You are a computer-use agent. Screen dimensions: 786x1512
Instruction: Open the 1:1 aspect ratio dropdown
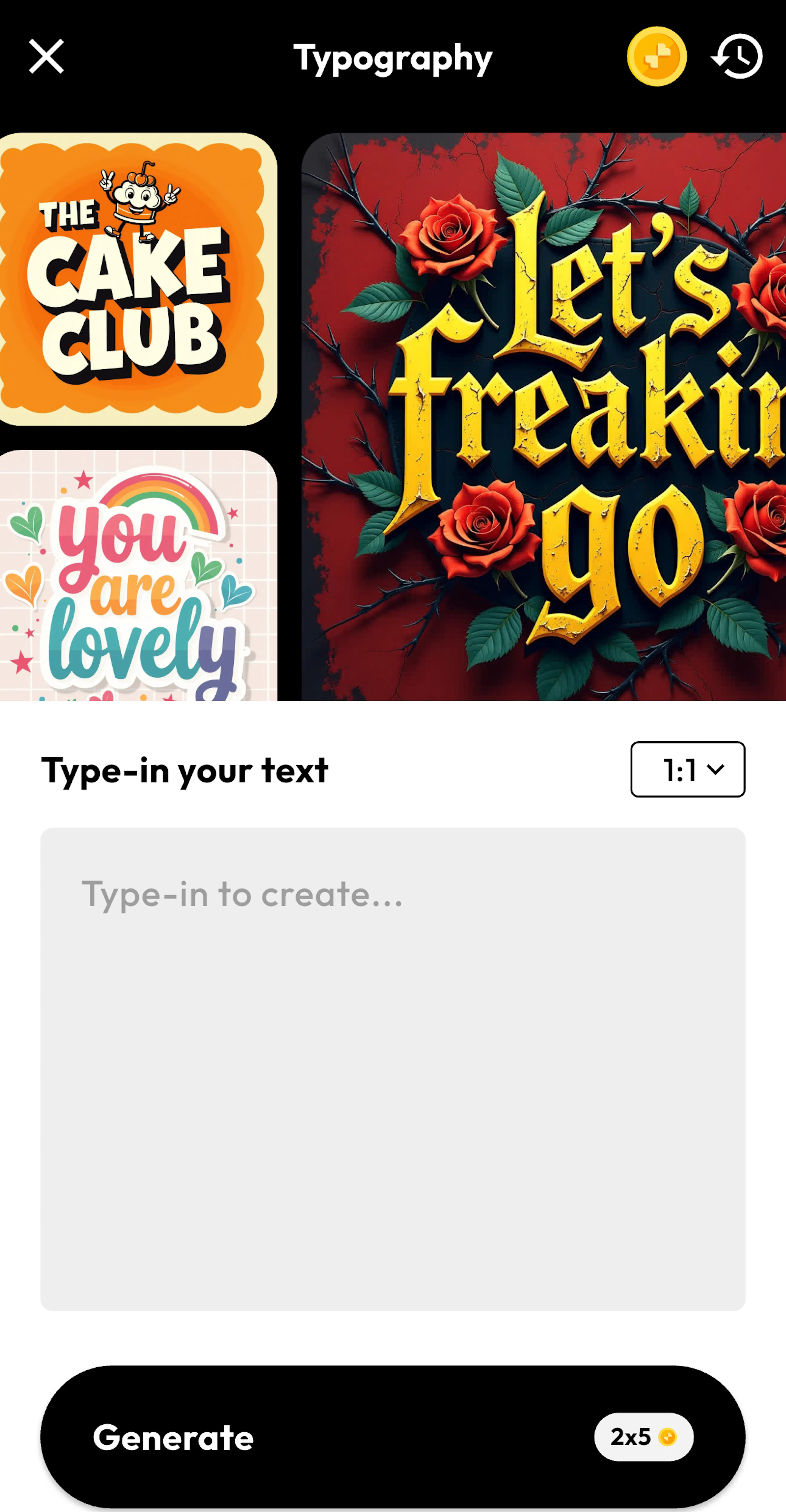tap(687, 769)
